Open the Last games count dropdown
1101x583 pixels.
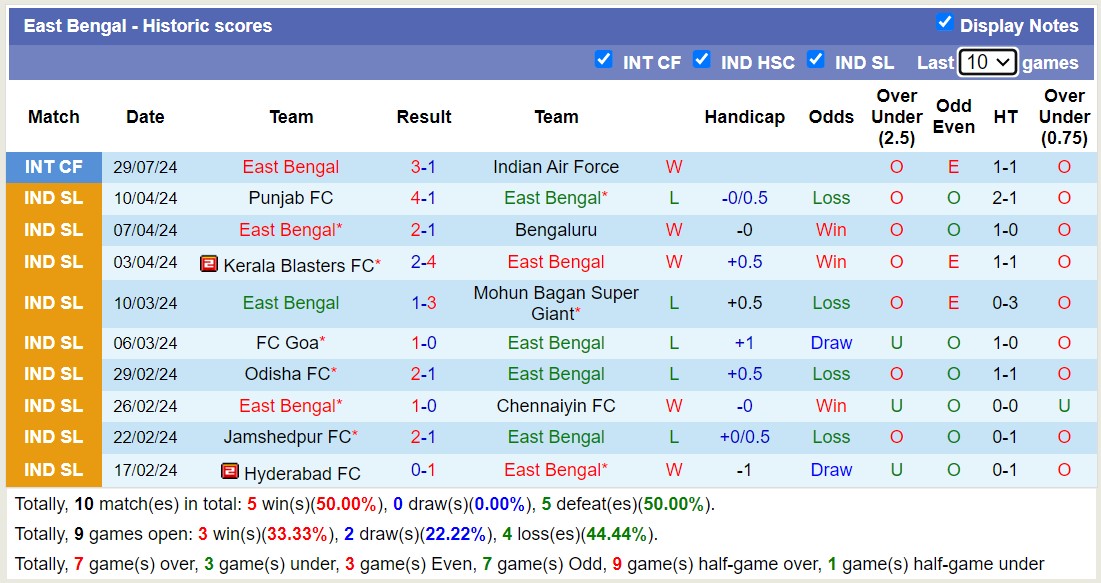988,62
